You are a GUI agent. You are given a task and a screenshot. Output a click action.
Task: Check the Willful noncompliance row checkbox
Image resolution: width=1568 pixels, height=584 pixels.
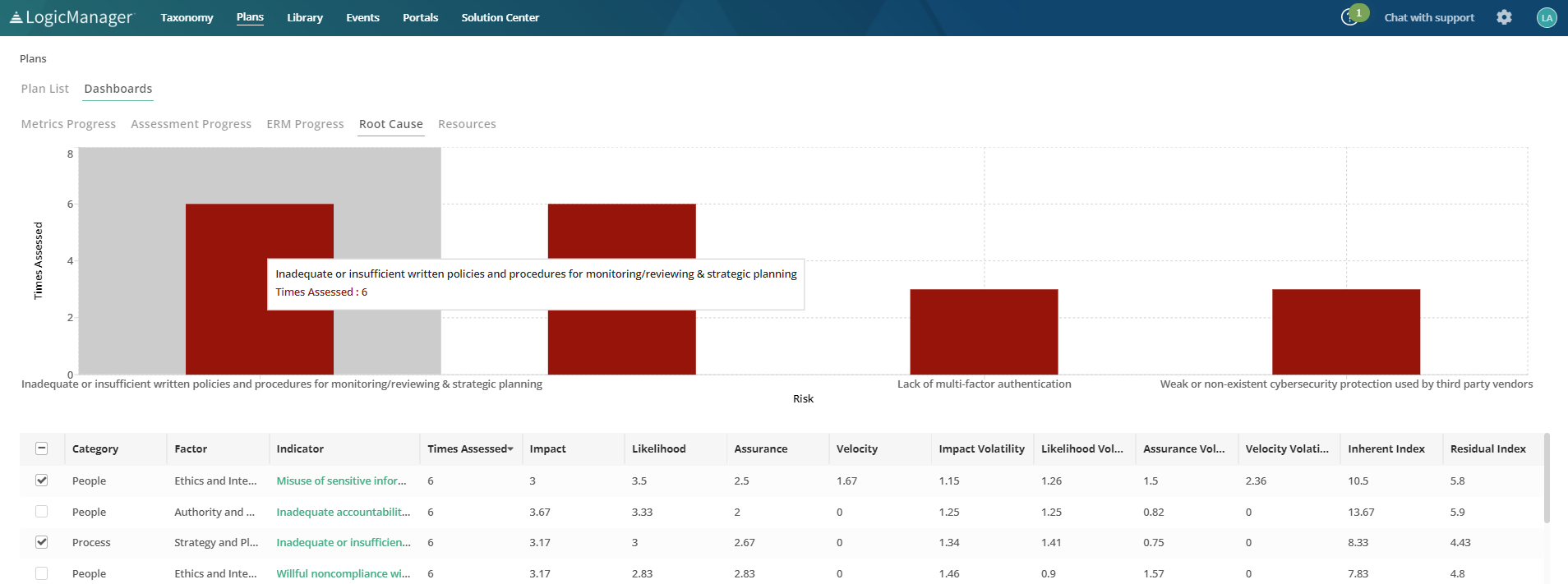click(x=42, y=573)
